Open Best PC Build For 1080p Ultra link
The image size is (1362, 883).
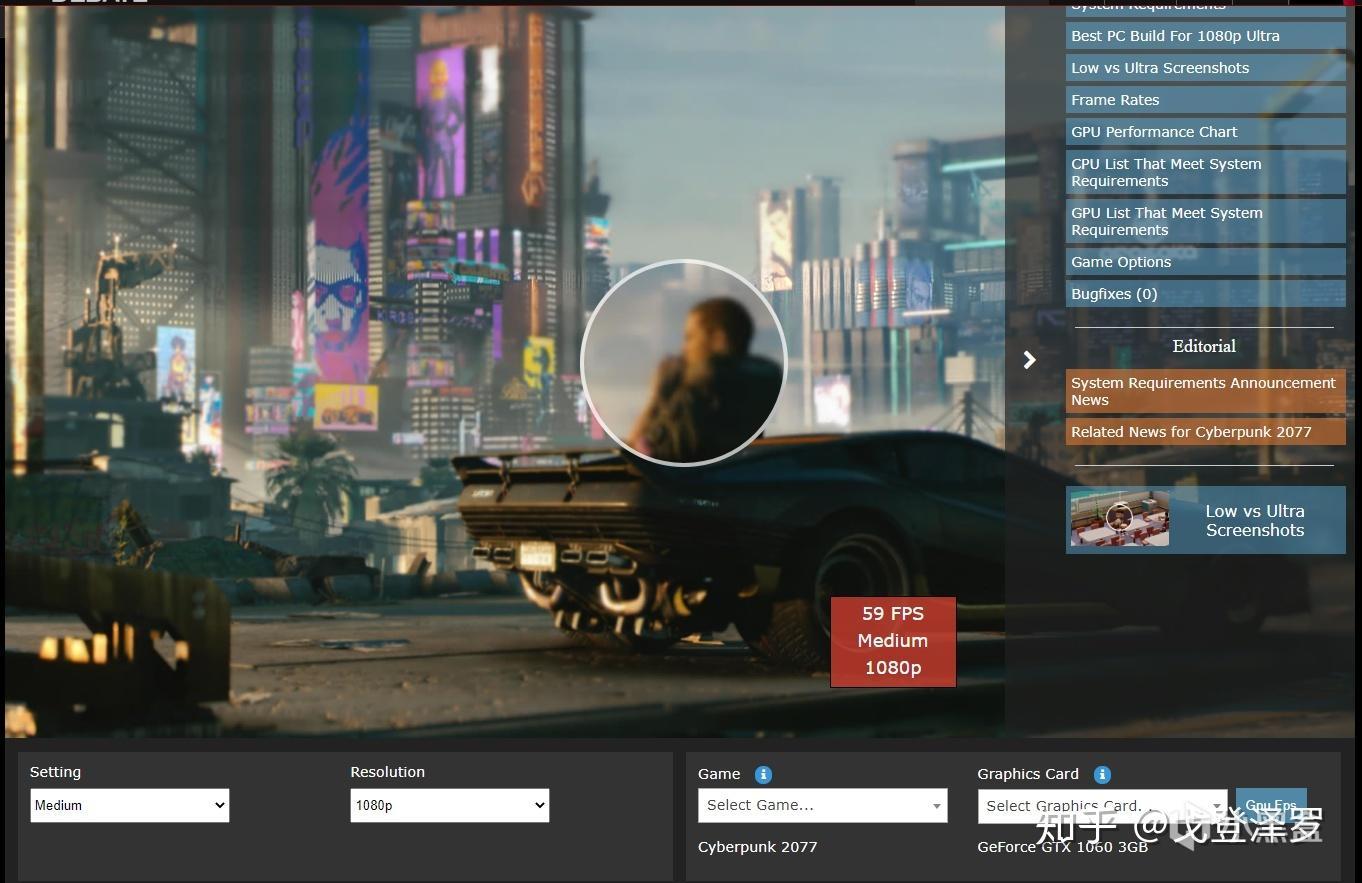1205,36
